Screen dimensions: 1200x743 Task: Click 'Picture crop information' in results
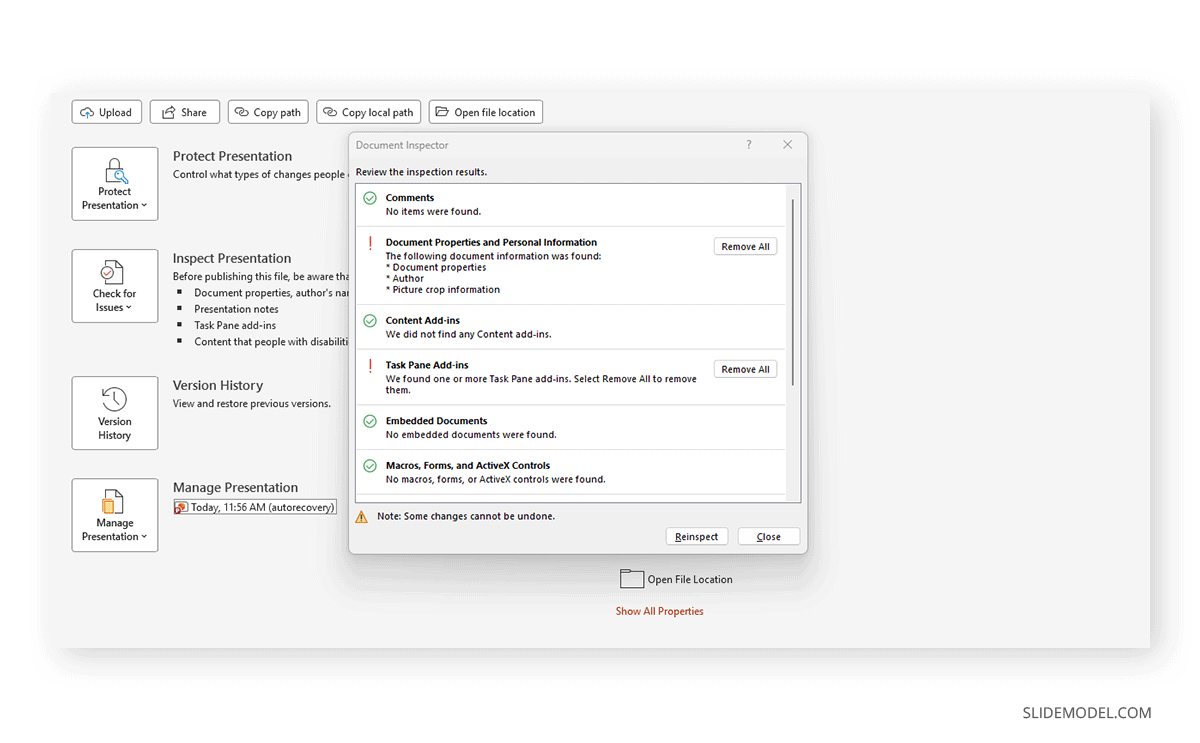click(446, 290)
